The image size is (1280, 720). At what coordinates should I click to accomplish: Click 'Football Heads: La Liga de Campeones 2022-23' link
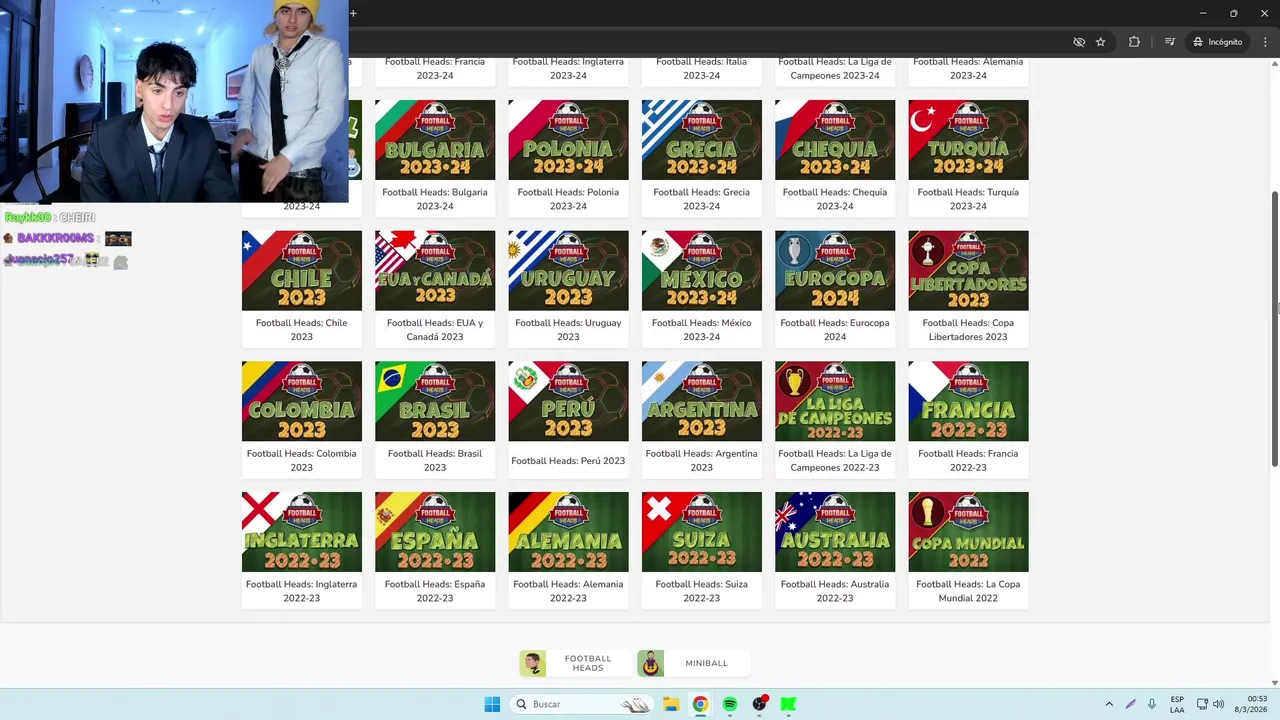click(835, 460)
